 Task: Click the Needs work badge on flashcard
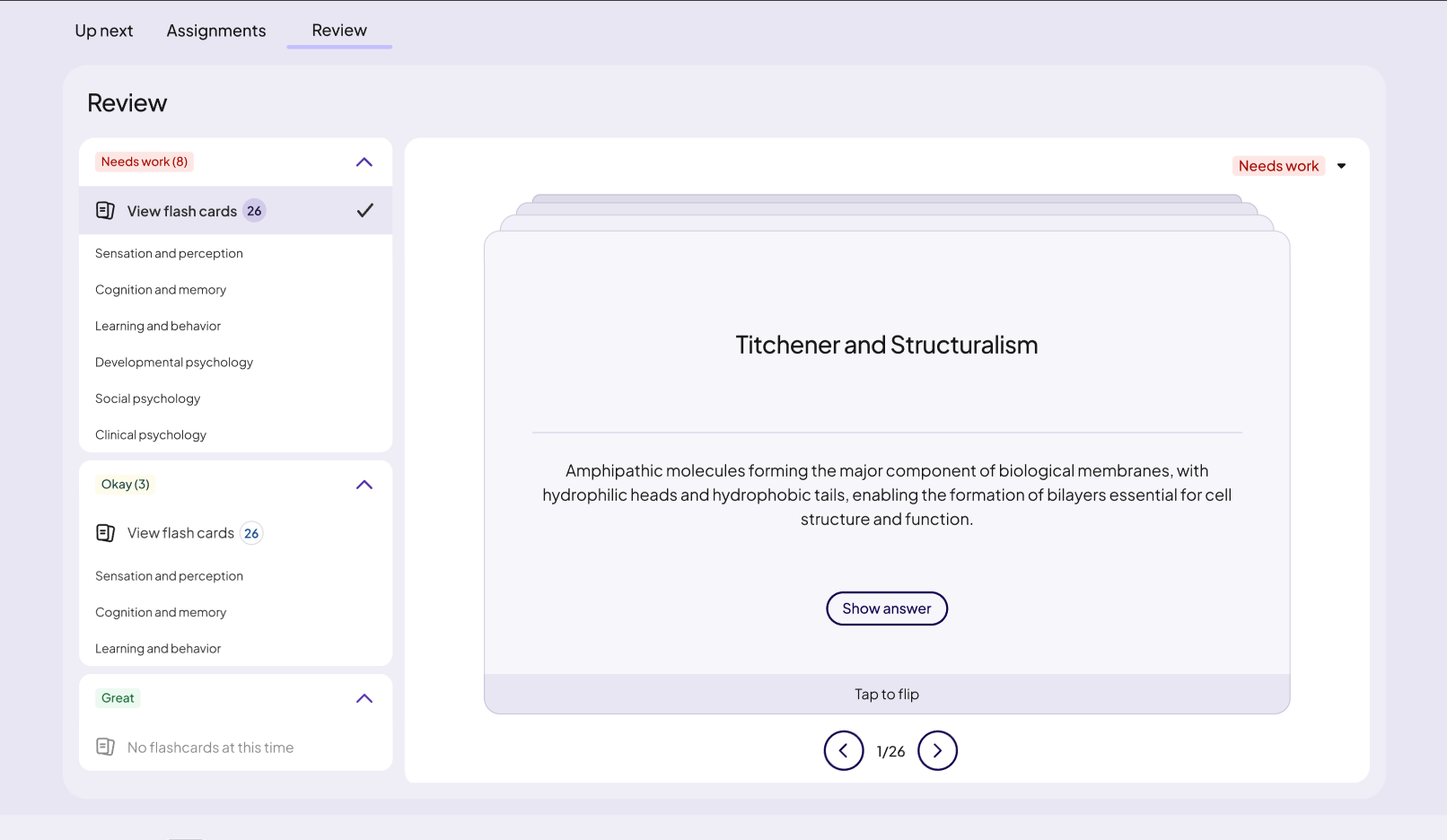point(1278,166)
